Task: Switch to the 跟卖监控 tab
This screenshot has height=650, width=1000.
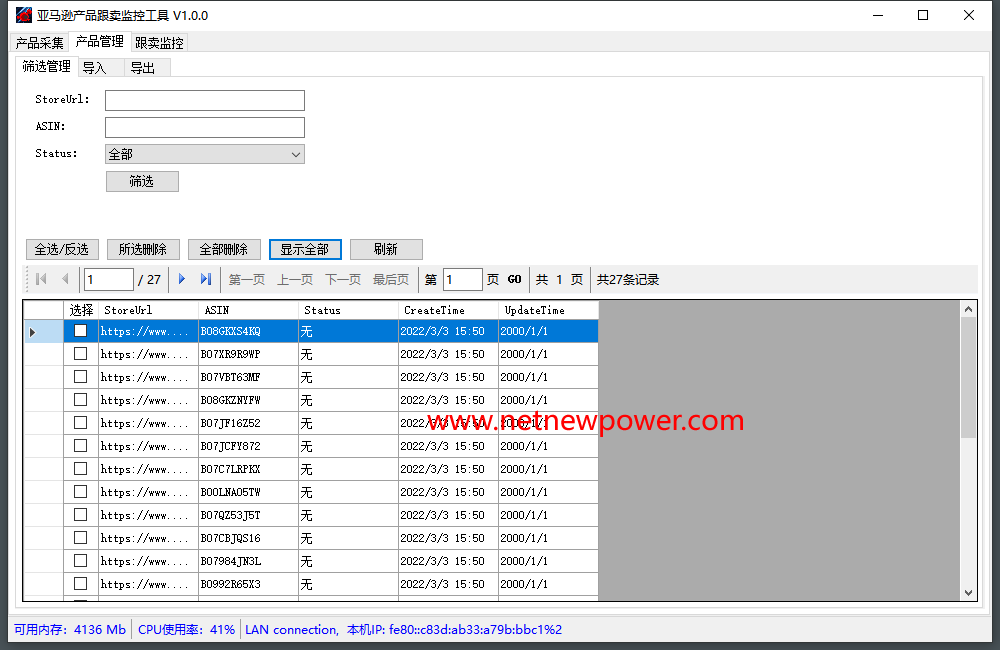Action: pyautogui.click(x=159, y=43)
